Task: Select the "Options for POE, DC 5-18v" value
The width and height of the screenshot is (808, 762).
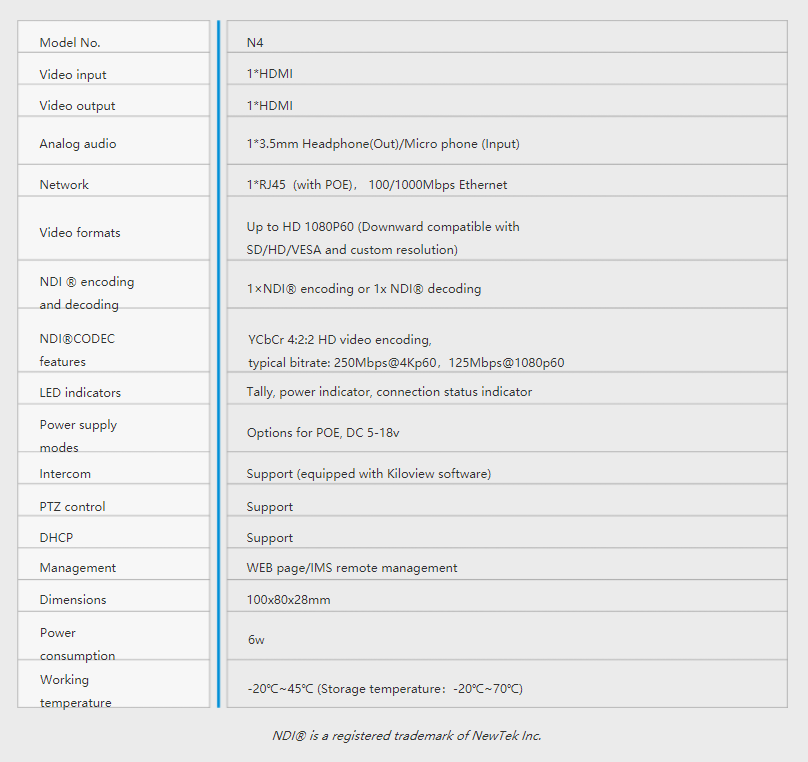Action: tap(323, 432)
